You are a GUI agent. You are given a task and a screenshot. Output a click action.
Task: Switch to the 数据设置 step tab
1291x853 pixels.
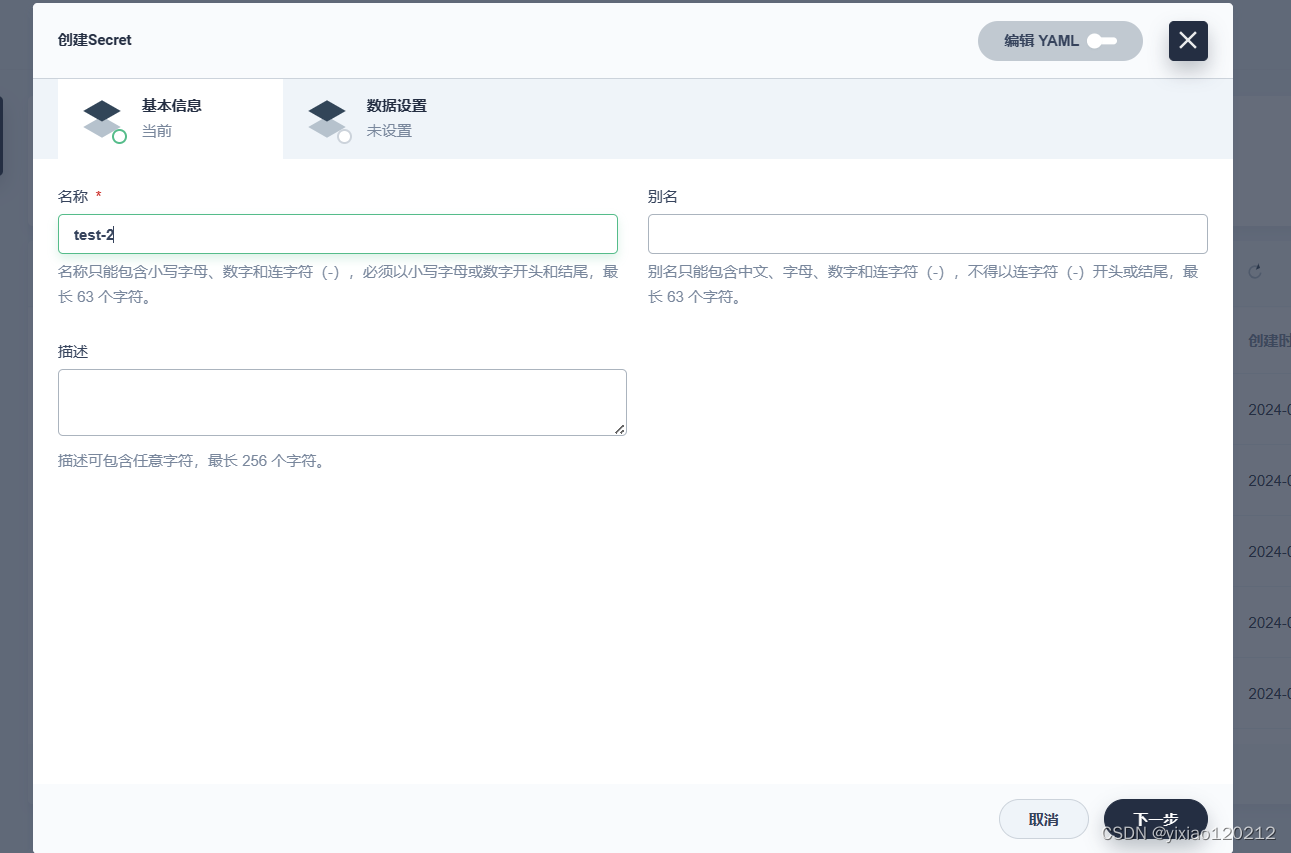coord(395,118)
